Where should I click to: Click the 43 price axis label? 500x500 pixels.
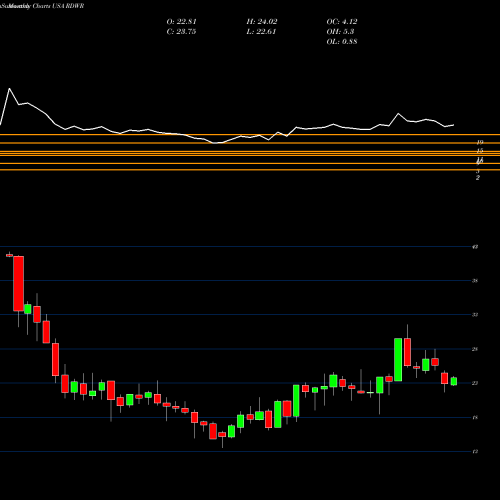(x=475, y=247)
